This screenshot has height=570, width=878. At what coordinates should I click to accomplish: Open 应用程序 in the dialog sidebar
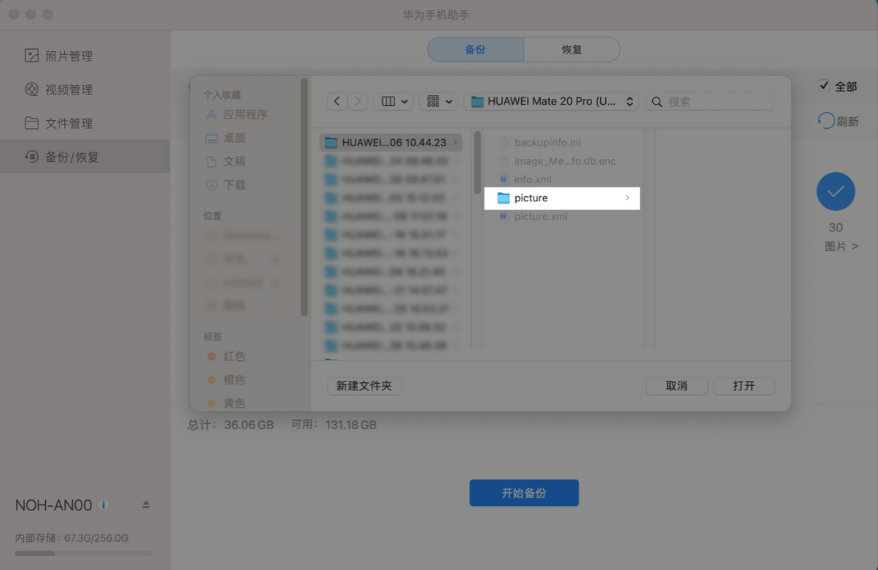(x=237, y=115)
